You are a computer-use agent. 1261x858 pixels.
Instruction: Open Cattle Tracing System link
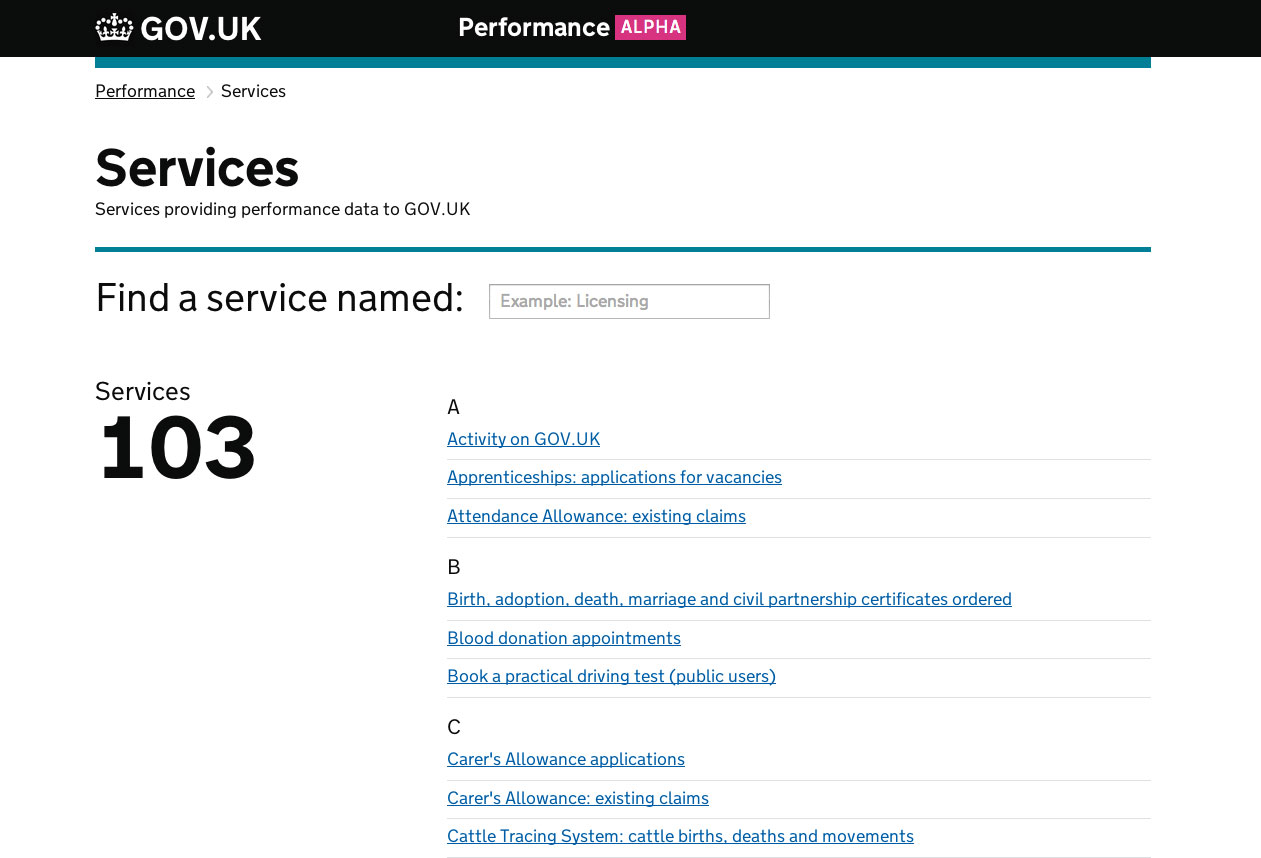680,836
